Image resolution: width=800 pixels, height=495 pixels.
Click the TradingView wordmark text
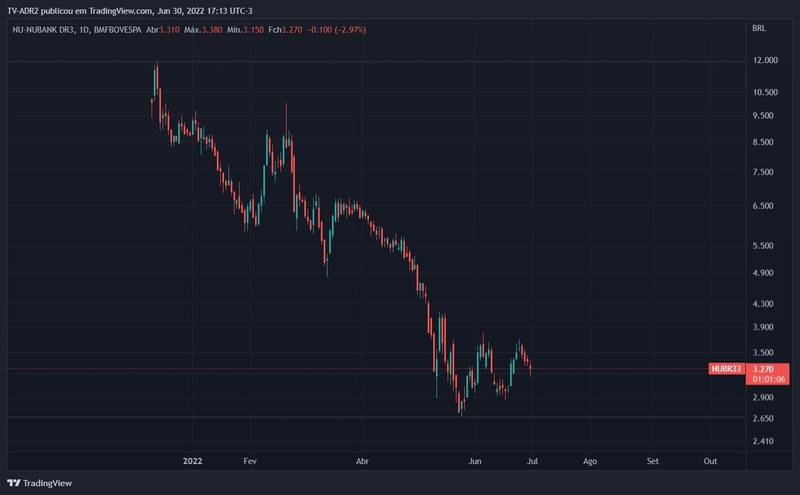click(x=47, y=483)
